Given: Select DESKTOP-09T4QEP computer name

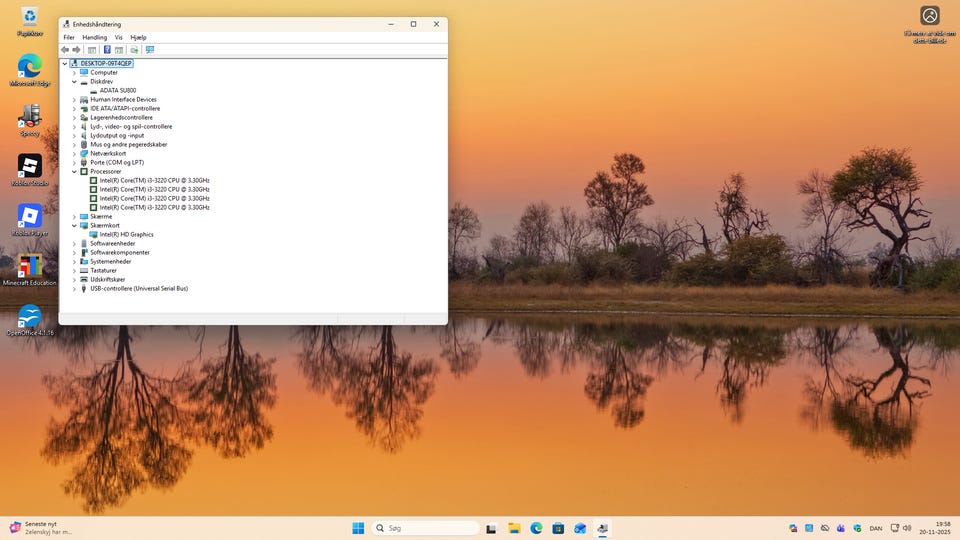Looking at the screenshot, I should [106, 63].
